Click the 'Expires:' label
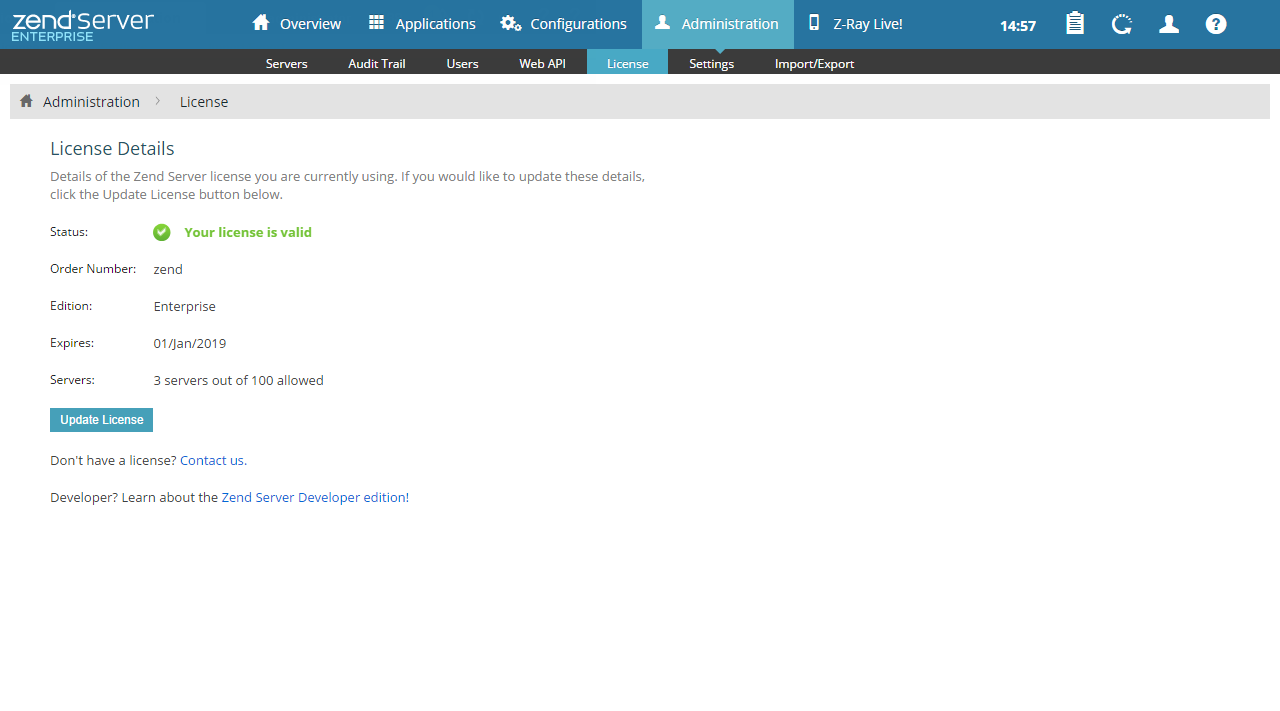 pyautogui.click(x=72, y=343)
